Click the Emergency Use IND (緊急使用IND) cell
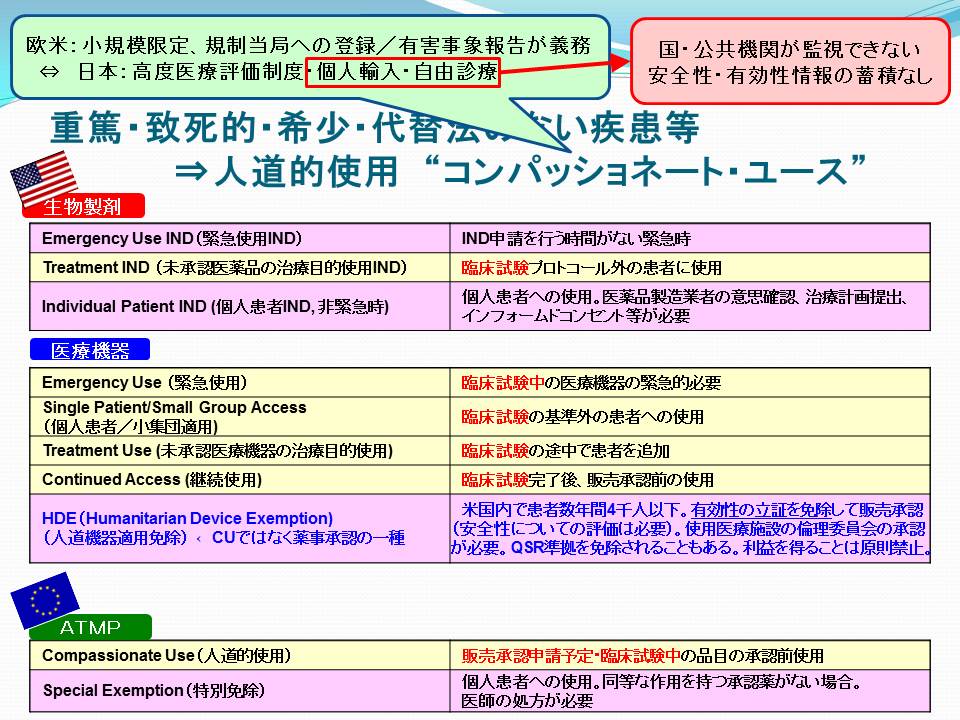This screenshot has width=960, height=720. pos(240,238)
